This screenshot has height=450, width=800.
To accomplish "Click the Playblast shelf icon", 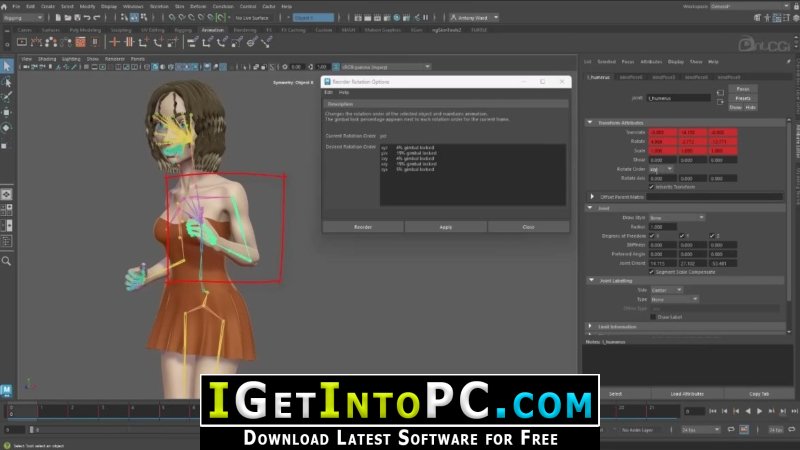I will (x=22, y=42).
